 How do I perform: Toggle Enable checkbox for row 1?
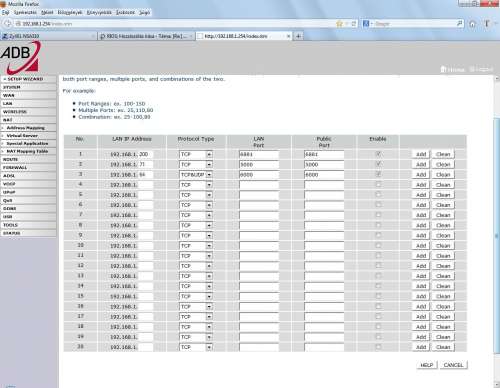tap(378, 154)
